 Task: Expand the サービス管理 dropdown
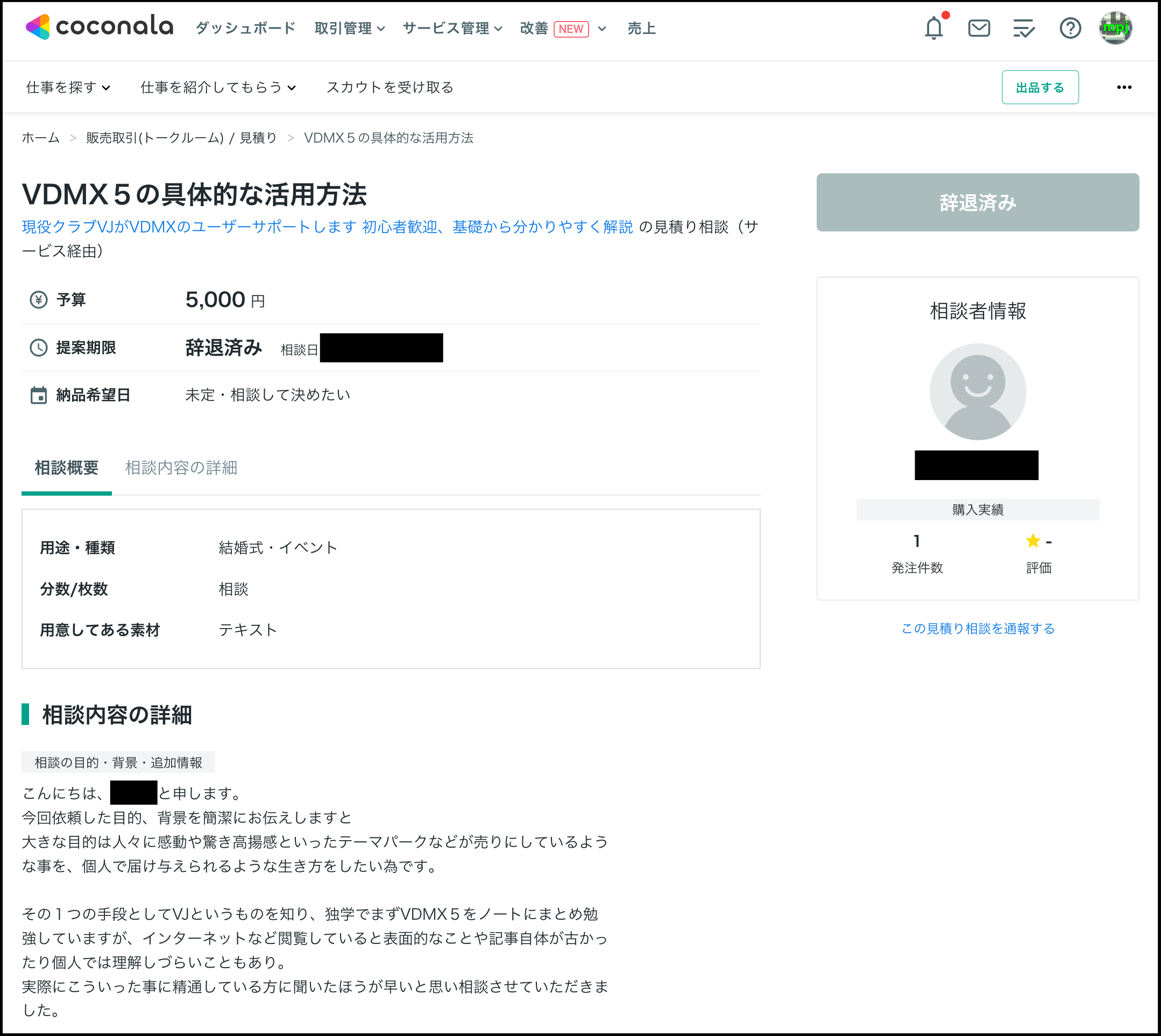click(x=452, y=29)
